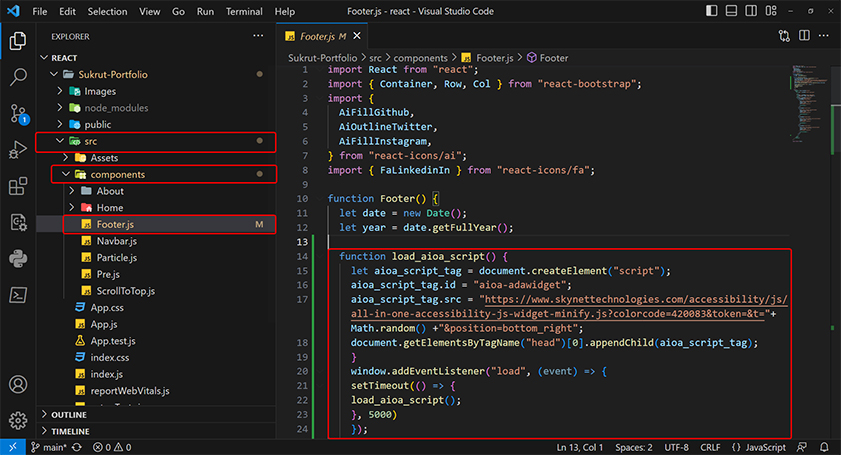Viewport: 841px width, 455px height.
Task: Click the feedback icon in status bar
Action: [x=802, y=447]
